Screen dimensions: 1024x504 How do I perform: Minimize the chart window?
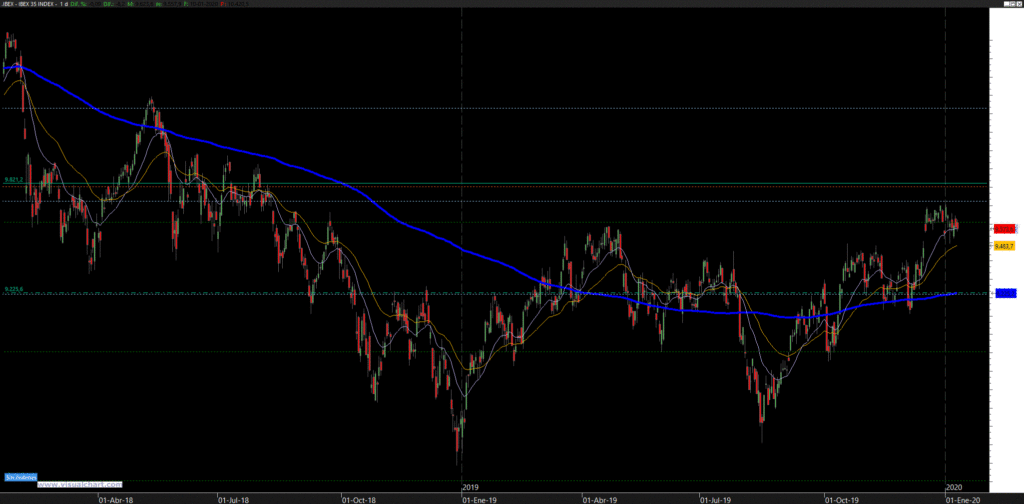coord(1006,4)
